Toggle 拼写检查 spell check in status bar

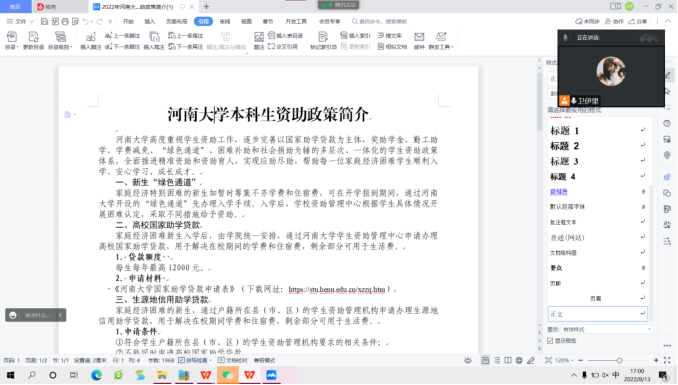pos(195,360)
